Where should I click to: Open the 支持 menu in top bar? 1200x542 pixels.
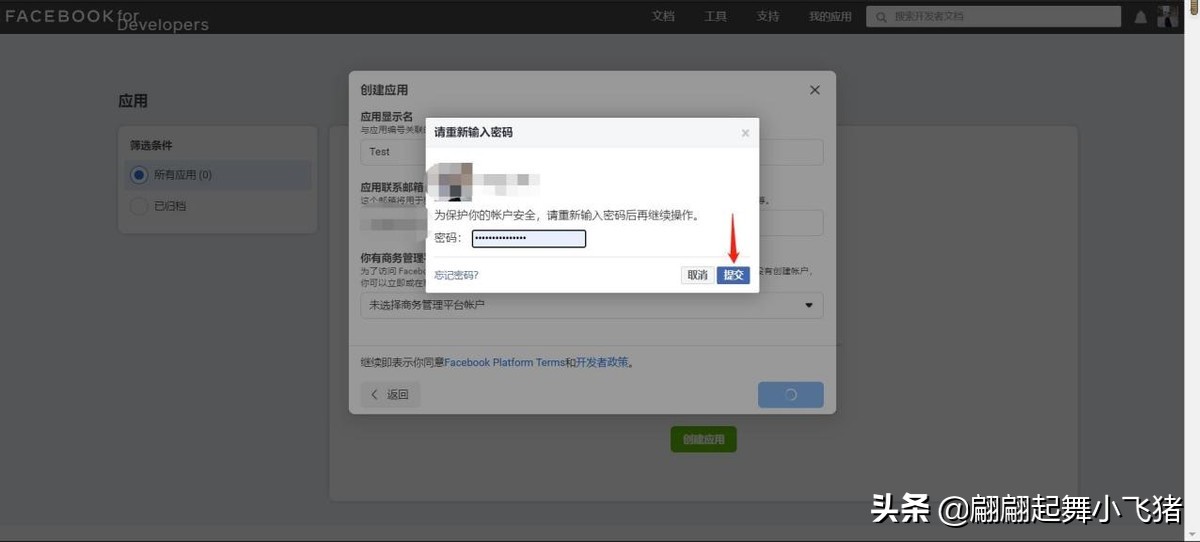768,16
